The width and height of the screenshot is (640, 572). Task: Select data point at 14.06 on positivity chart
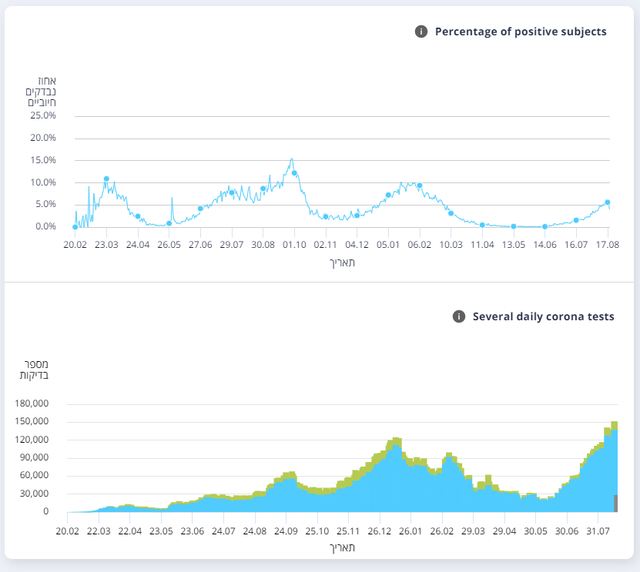coord(545,227)
